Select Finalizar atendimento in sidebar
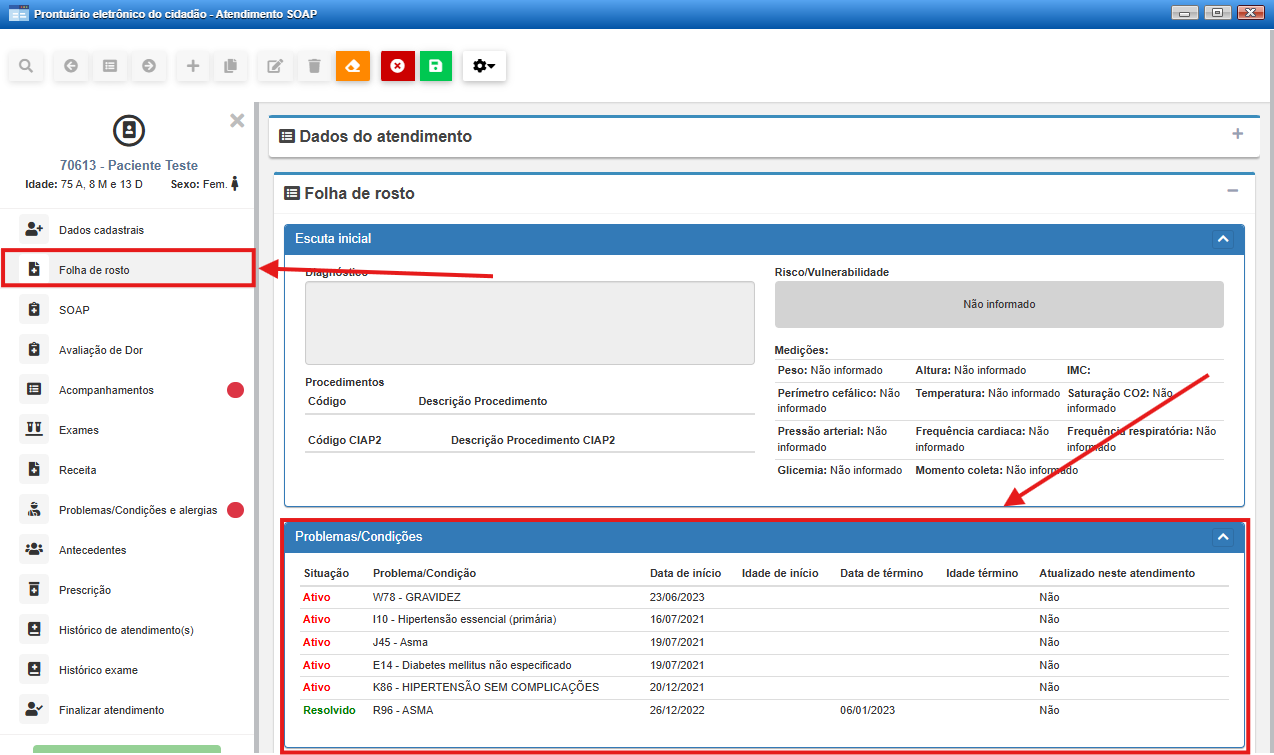This screenshot has height=755, width=1274. [111, 710]
